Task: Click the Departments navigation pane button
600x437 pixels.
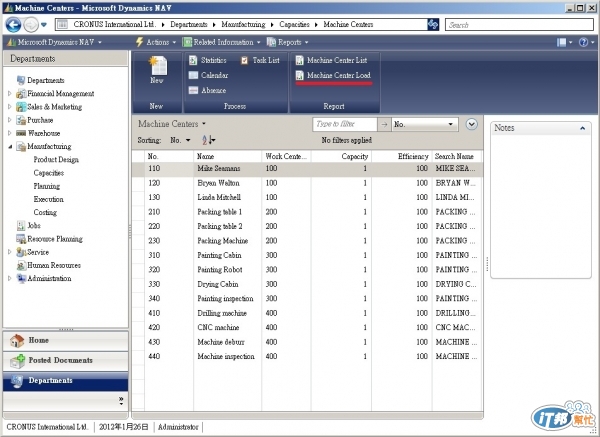Action: click(x=66, y=381)
